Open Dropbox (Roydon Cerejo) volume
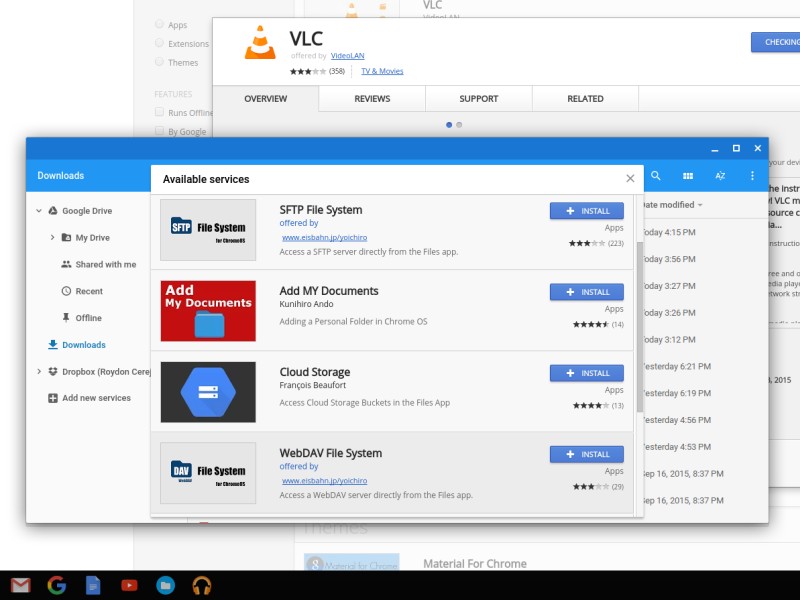The width and height of the screenshot is (800, 600). [x=106, y=371]
